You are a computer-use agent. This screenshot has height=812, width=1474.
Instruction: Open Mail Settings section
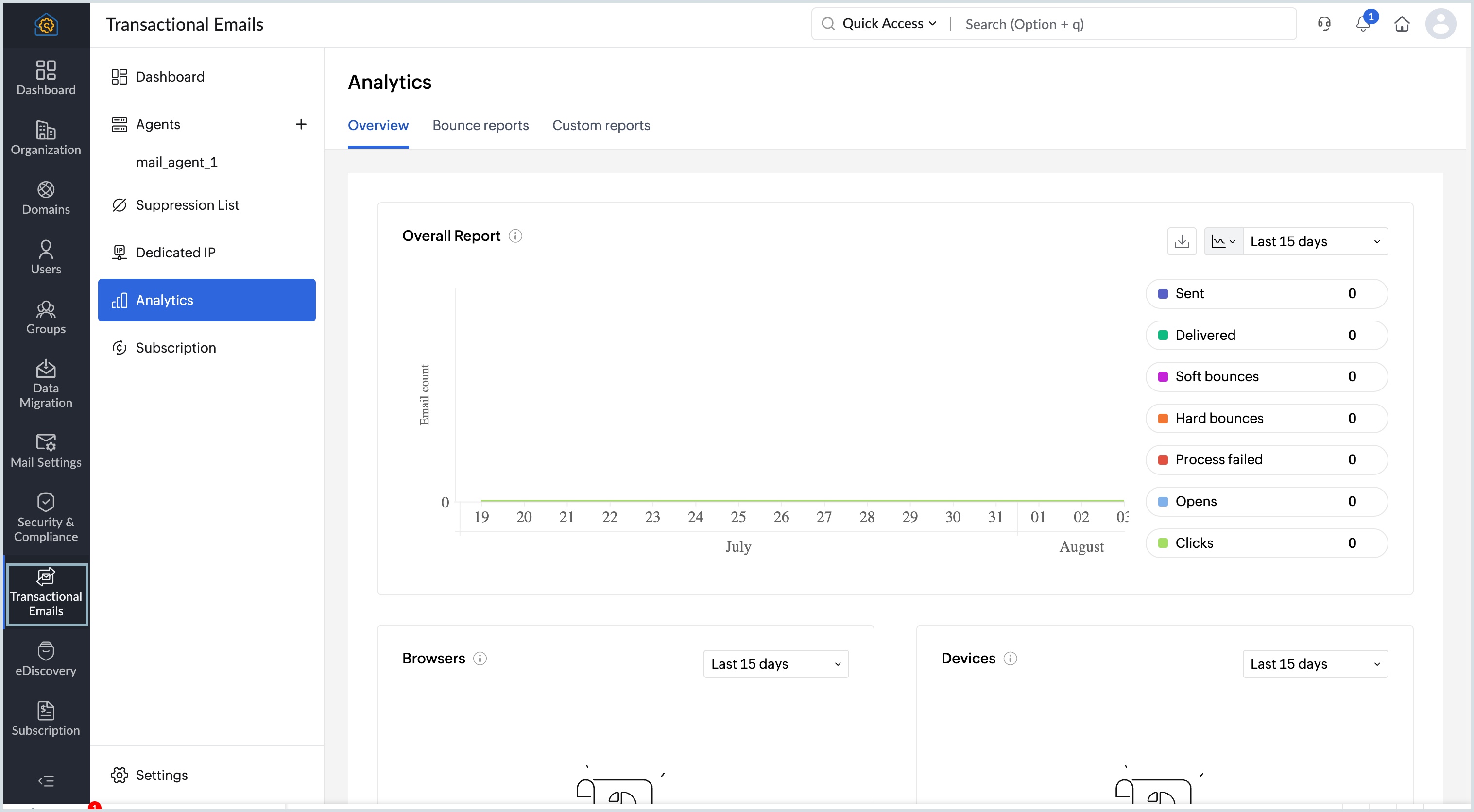click(46, 451)
